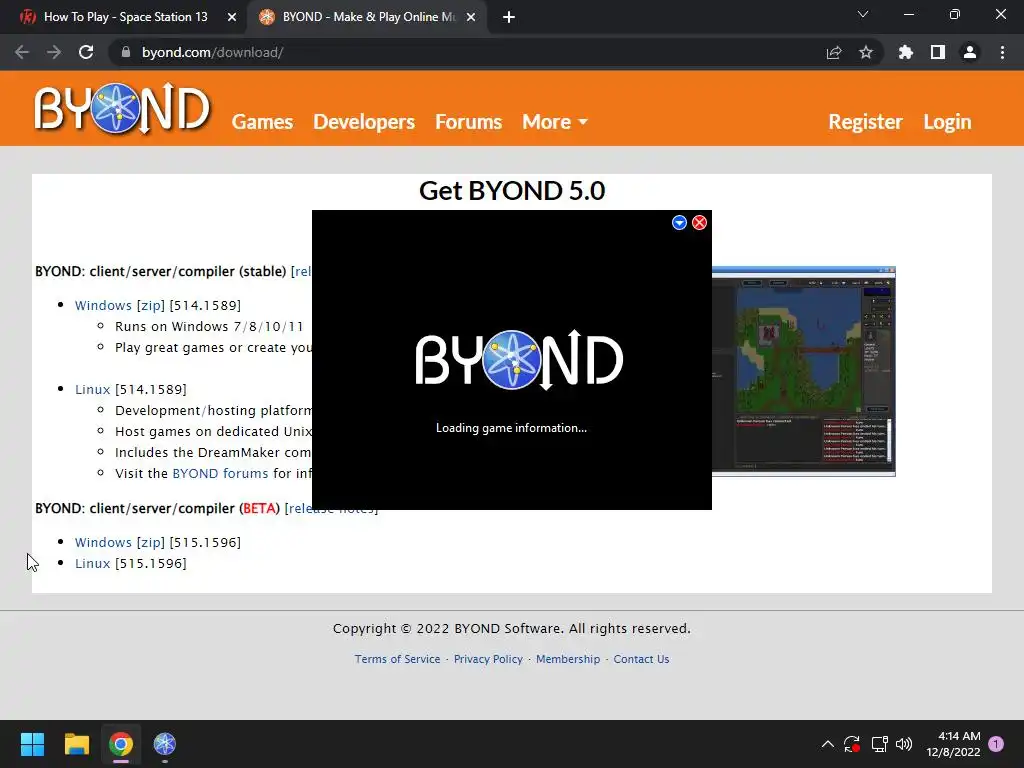The image size is (1024, 768).
Task: Click Chrome icon in taskbar
Action: [121, 744]
